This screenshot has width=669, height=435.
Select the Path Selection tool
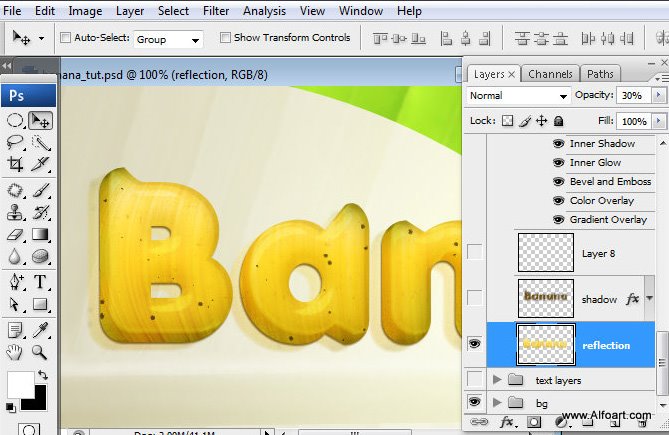click(x=15, y=304)
